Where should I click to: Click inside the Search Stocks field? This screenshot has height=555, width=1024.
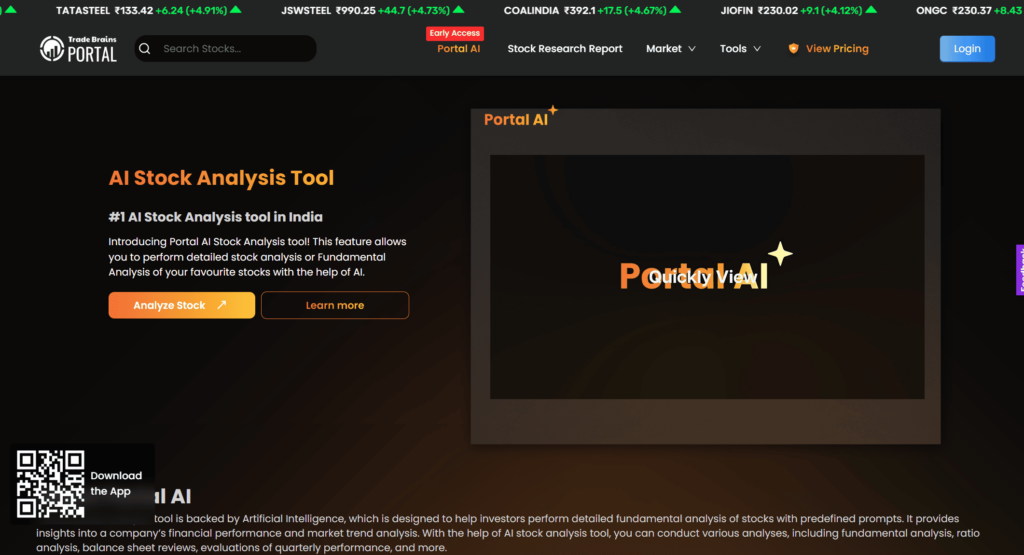coord(225,48)
